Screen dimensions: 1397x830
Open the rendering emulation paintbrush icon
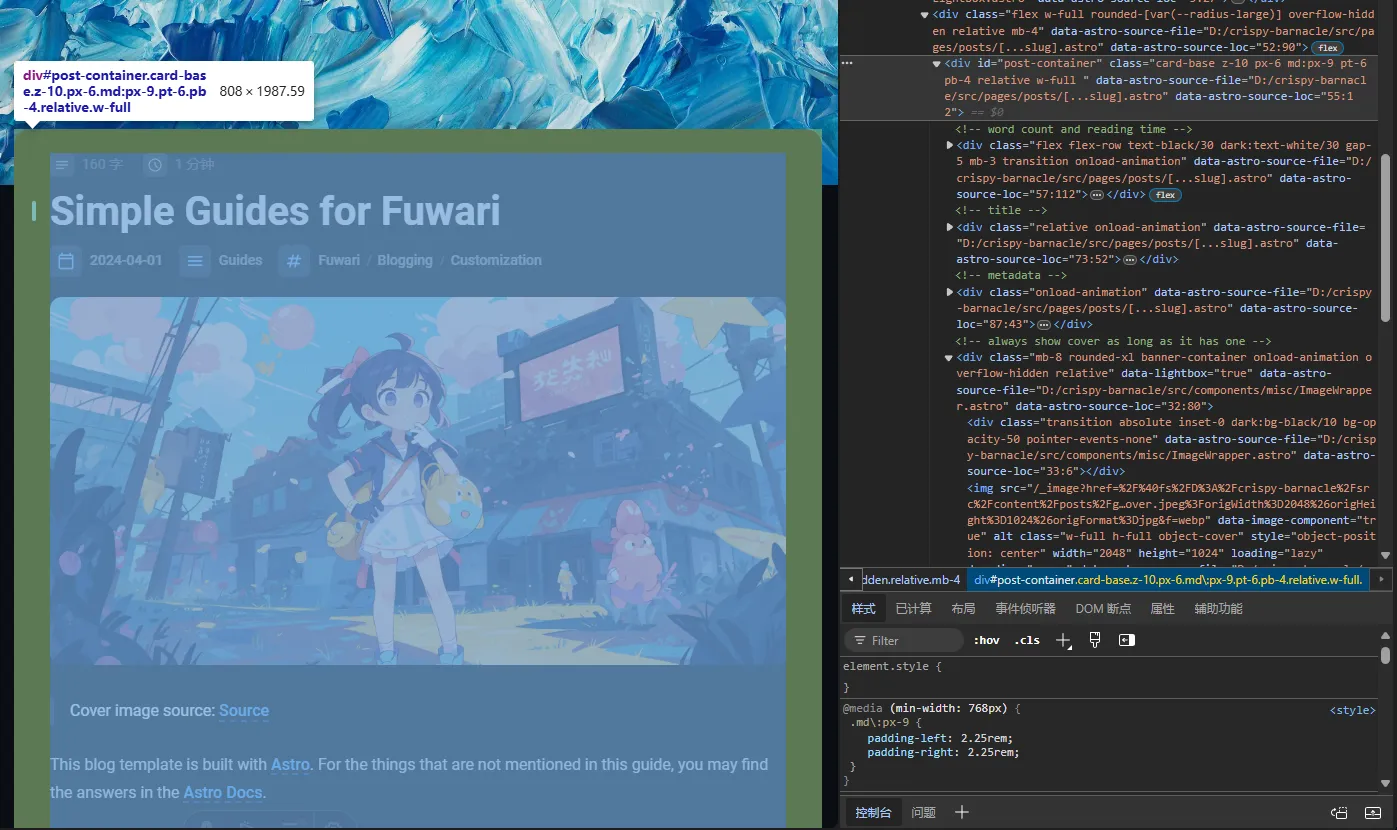[x=1095, y=640]
